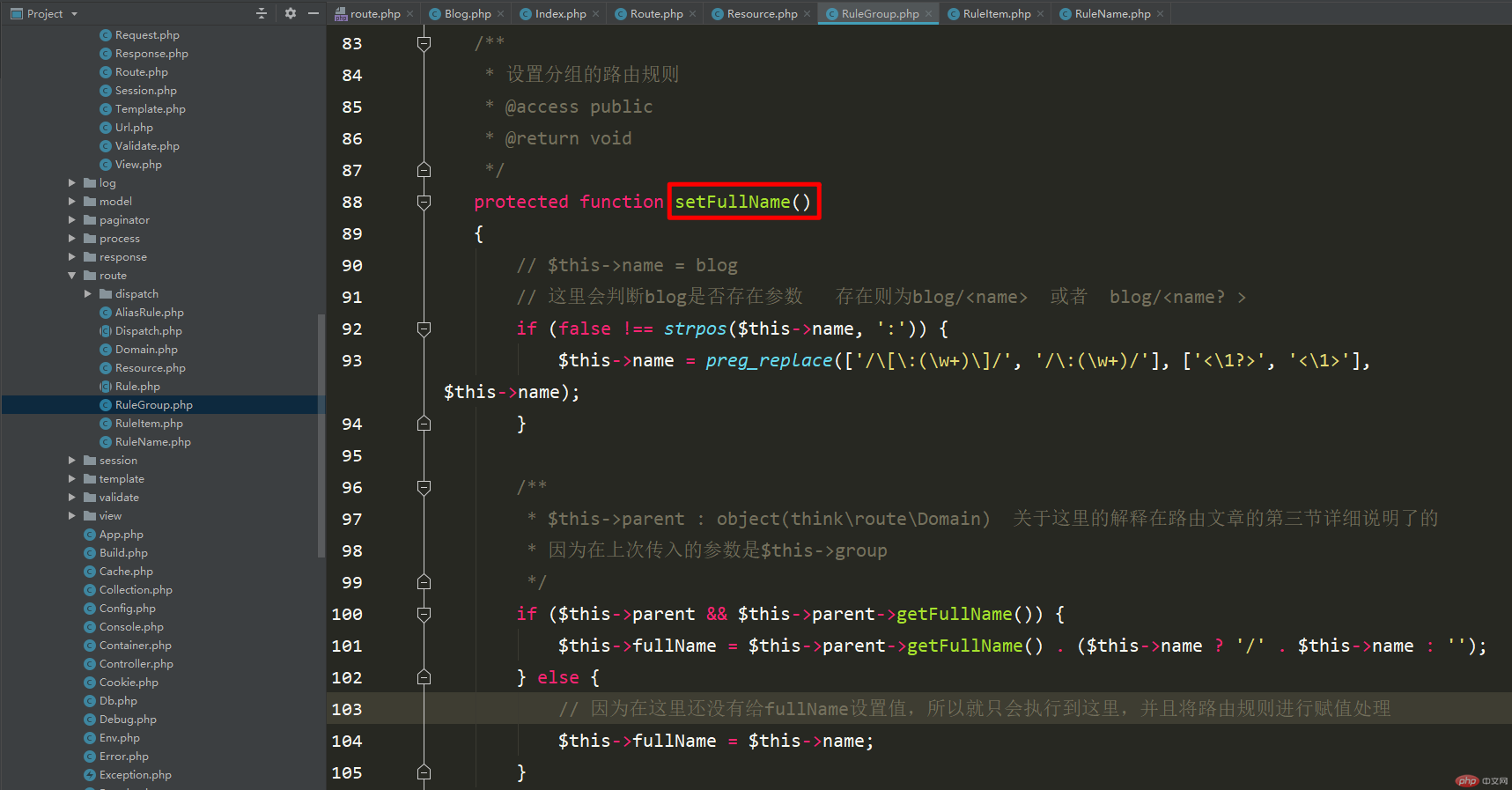This screenshot has width=1512, height=790.
Task: Switch to the route.php tab
Action: pyautogui.click(x=375, y=13)
